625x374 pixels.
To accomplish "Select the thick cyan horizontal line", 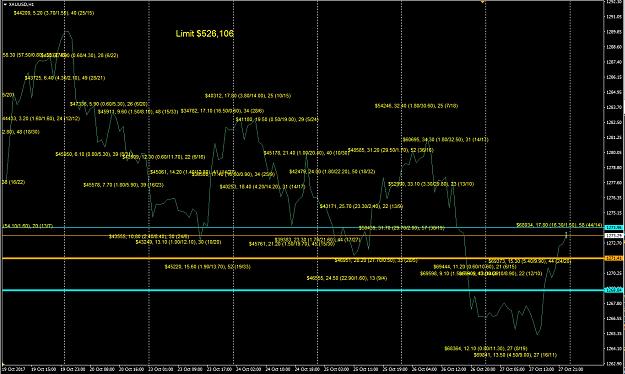I will tap(303, 290).
